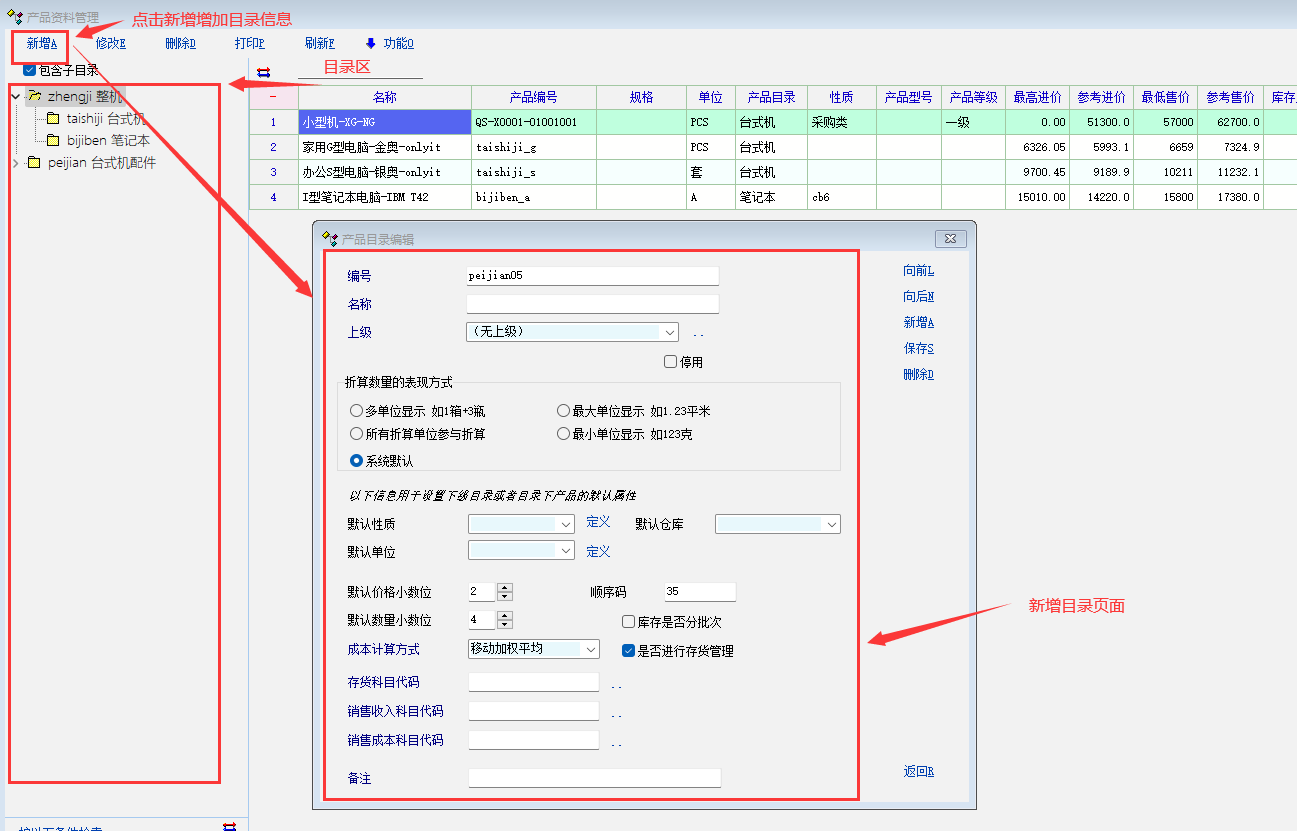Image resolution: width=1297 pixels, height=831 pixels.
Task: Open the 上级 dropdown list
Action: click(x=669, y=332)
